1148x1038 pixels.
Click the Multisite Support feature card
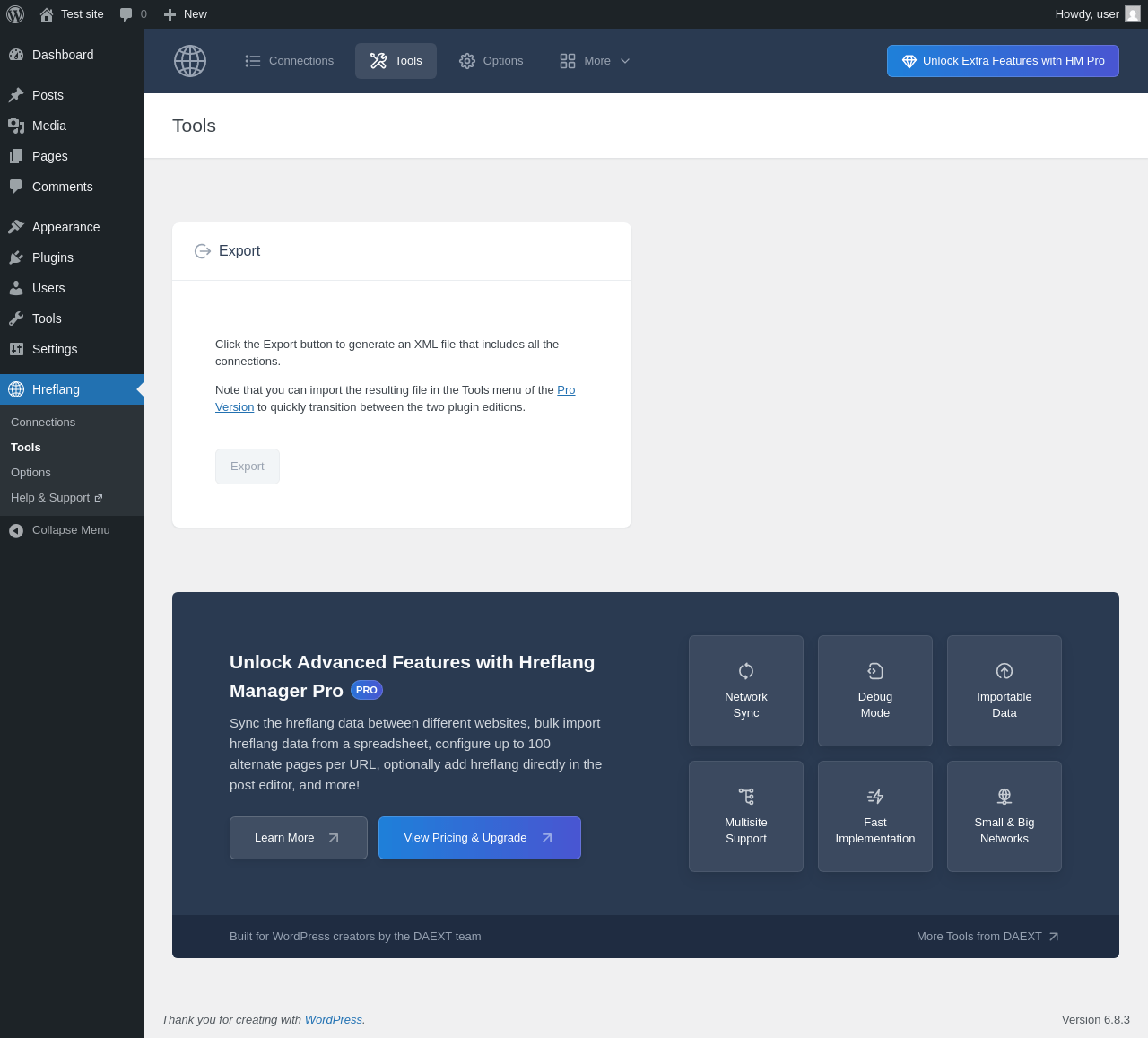[746, 816]
